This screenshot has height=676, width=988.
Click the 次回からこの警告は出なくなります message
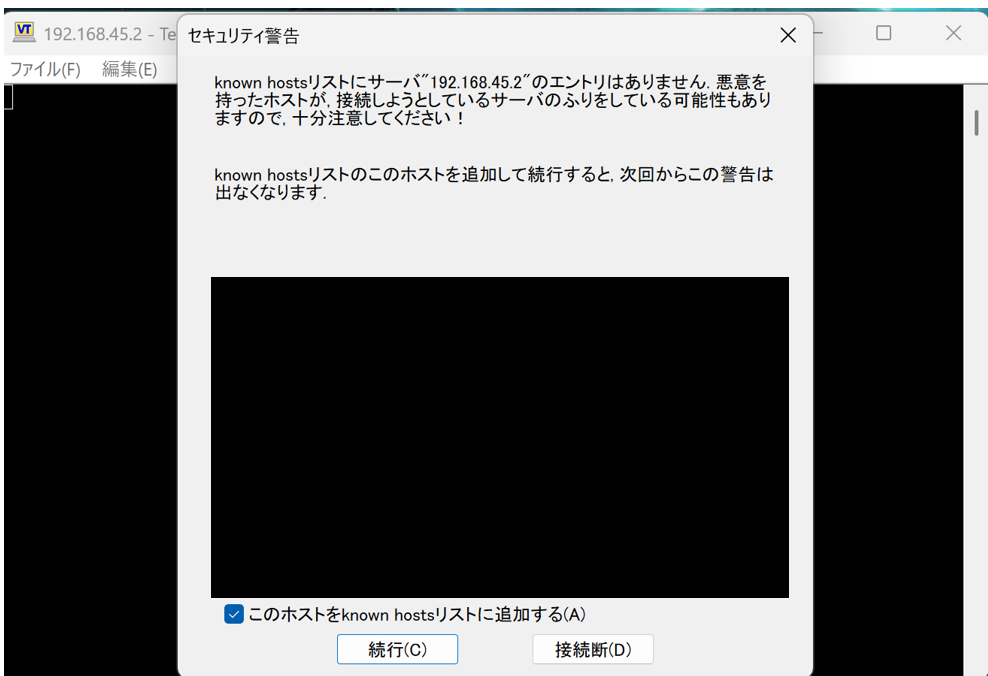[x=494, y=183]
